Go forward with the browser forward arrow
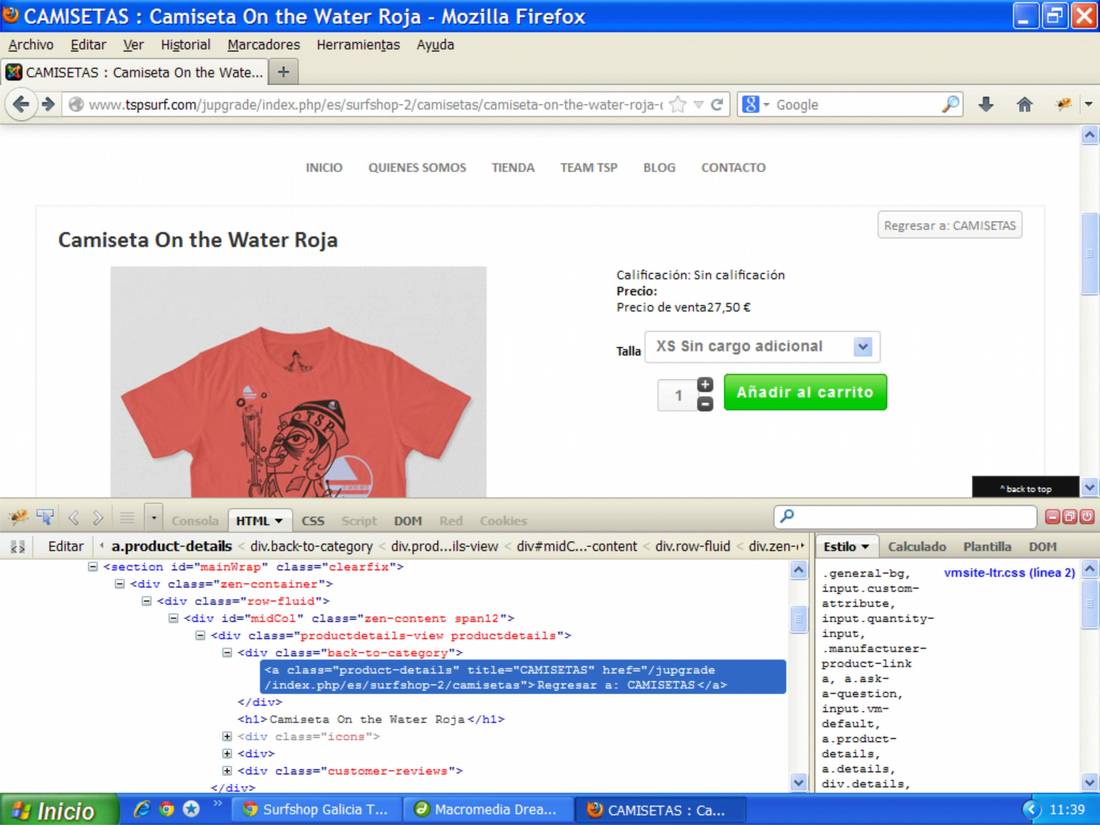The width and height of the screenshot is (1100, 825). point(48,105)
